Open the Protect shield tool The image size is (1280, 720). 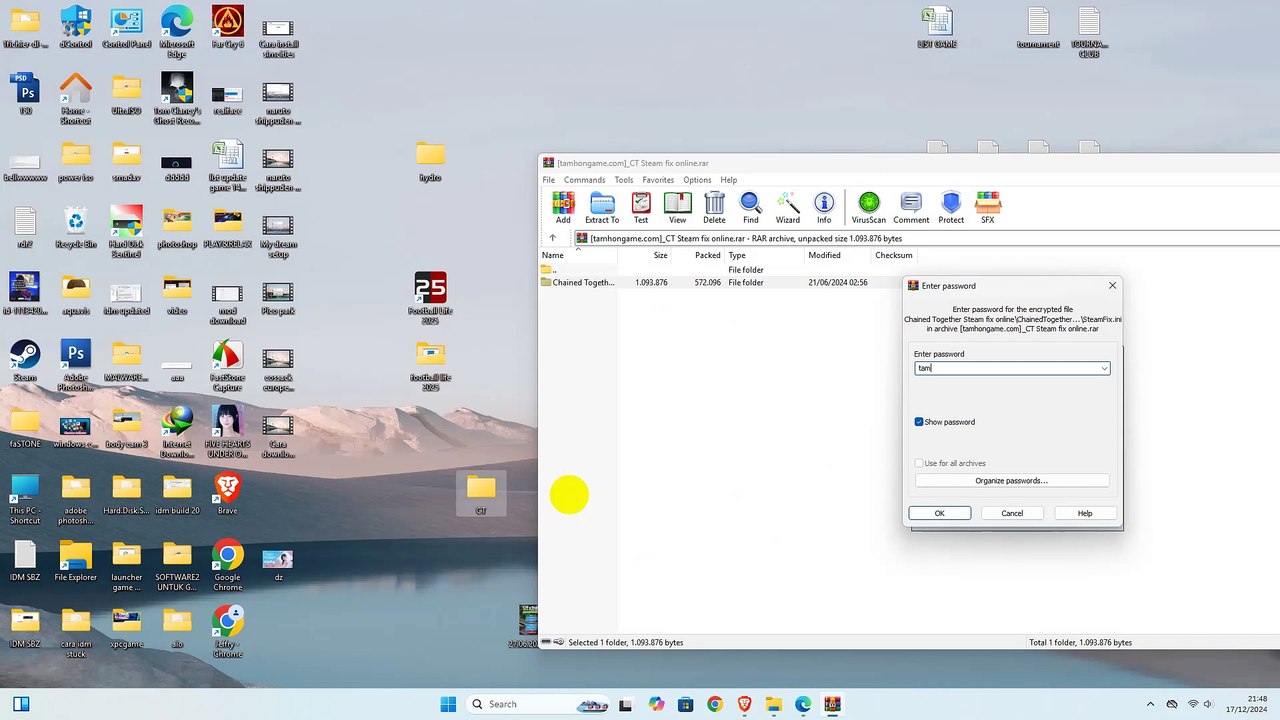coord(951,208)
